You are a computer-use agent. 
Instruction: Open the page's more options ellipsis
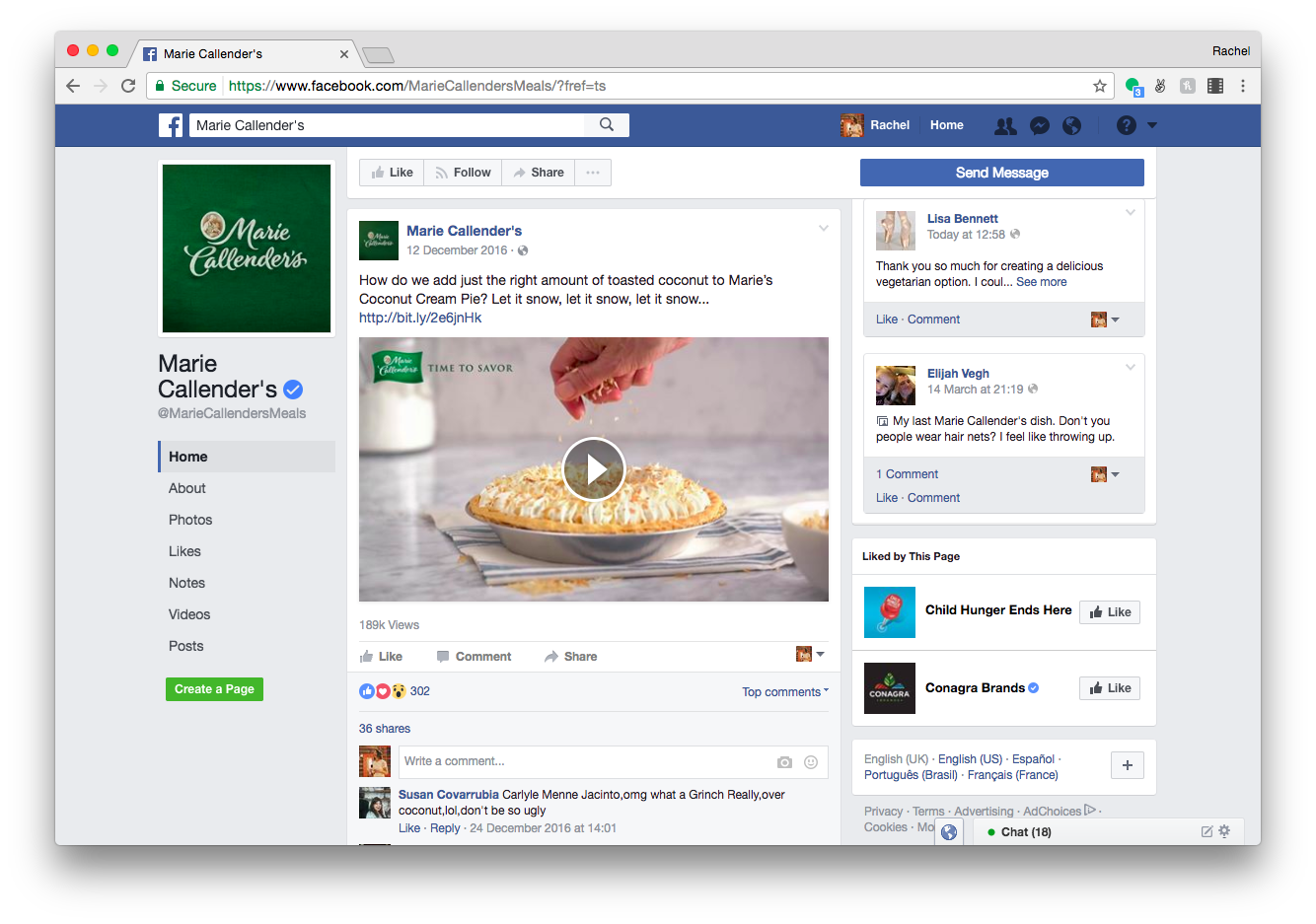(x=593, y=173)
